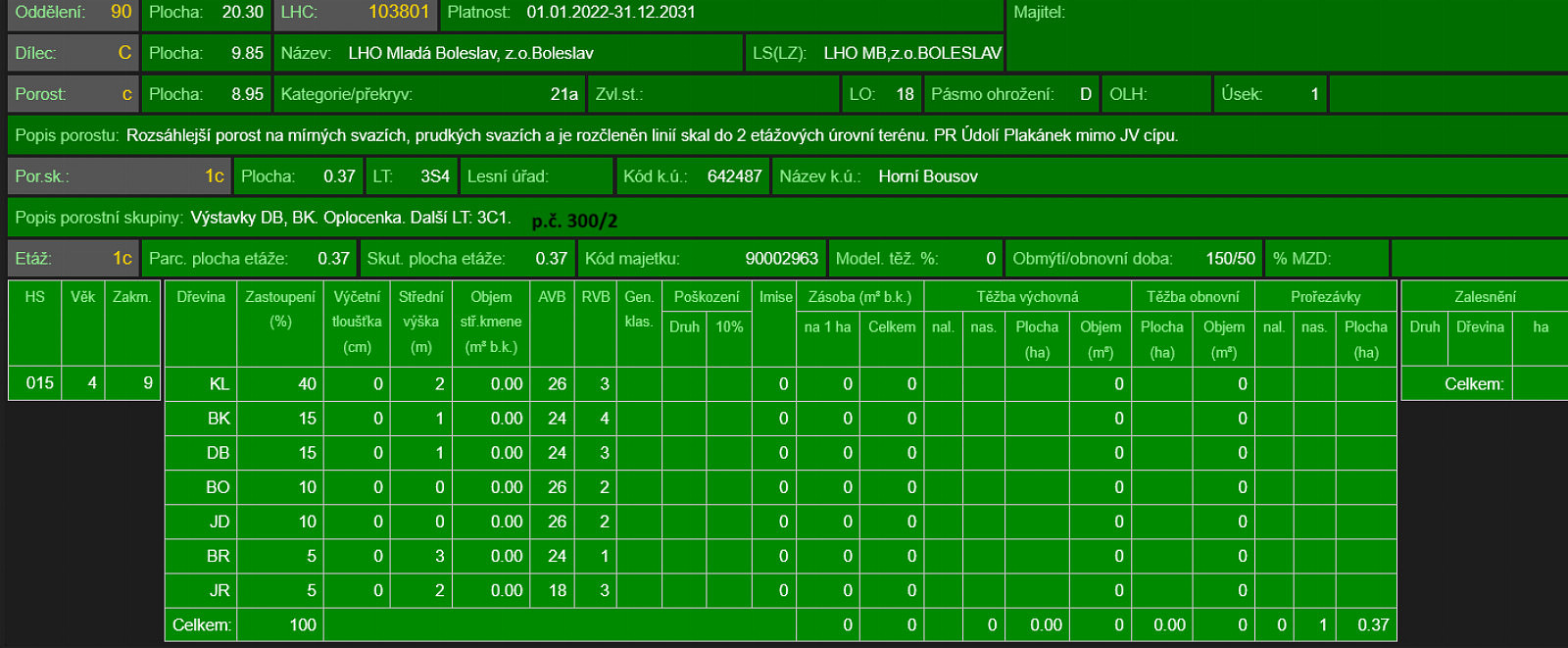The width and height of the screenshot is (1568, 648).
Task: Click the area value 9.85
Action: pyautogui.click(x=247, y=53)
